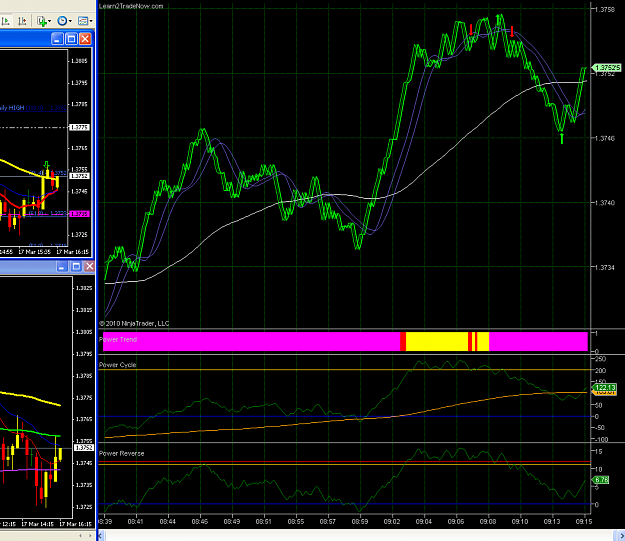Image resolution: width=625 pixels, height=541 pixels.
Task: Click the Daily HIGH label in the upper-left chart
Action: (12, 108)
